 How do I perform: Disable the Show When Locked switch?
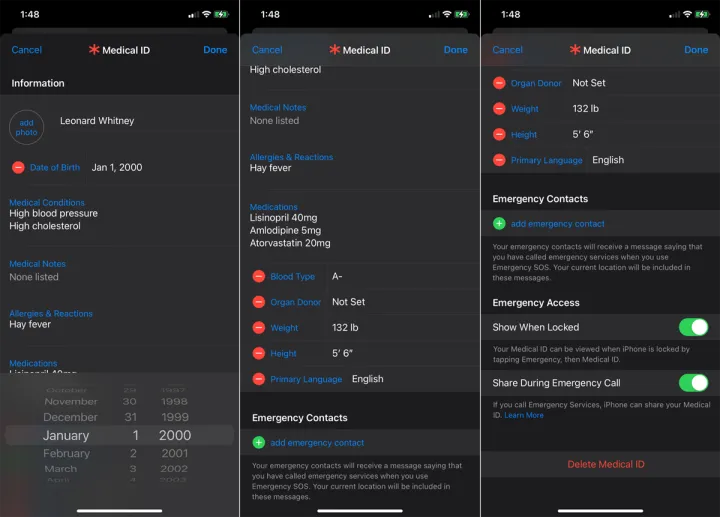click(x=692, y=327)
